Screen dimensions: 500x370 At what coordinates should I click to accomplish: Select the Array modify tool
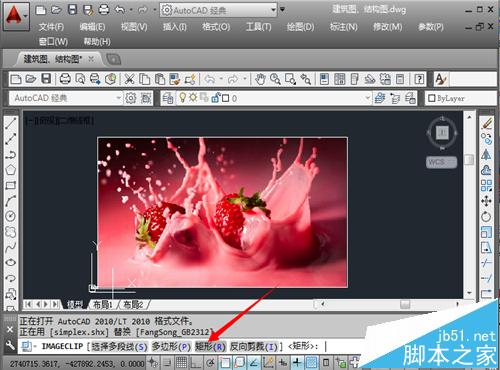pyautogui.click(x=486, y=186)
